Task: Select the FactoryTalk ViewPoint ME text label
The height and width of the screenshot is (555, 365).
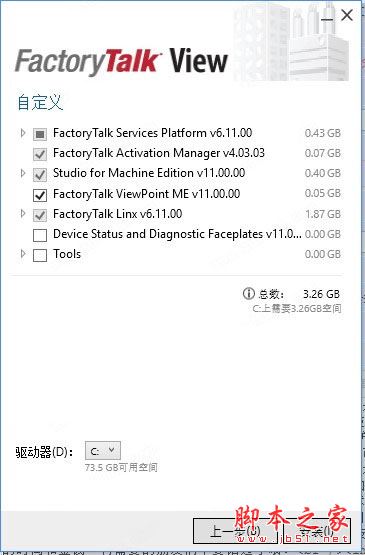Action: pyautogui.click(x=147, y=194)
